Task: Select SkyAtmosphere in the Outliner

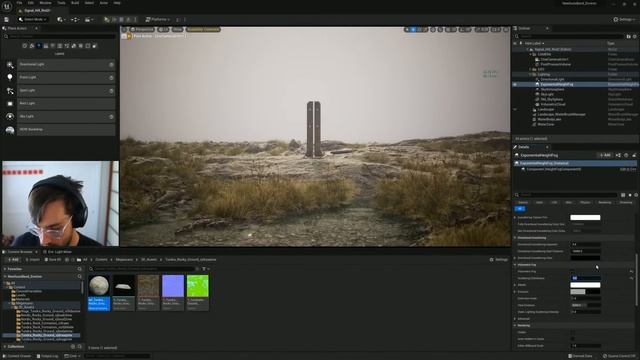Action: [x=552, y=89]
